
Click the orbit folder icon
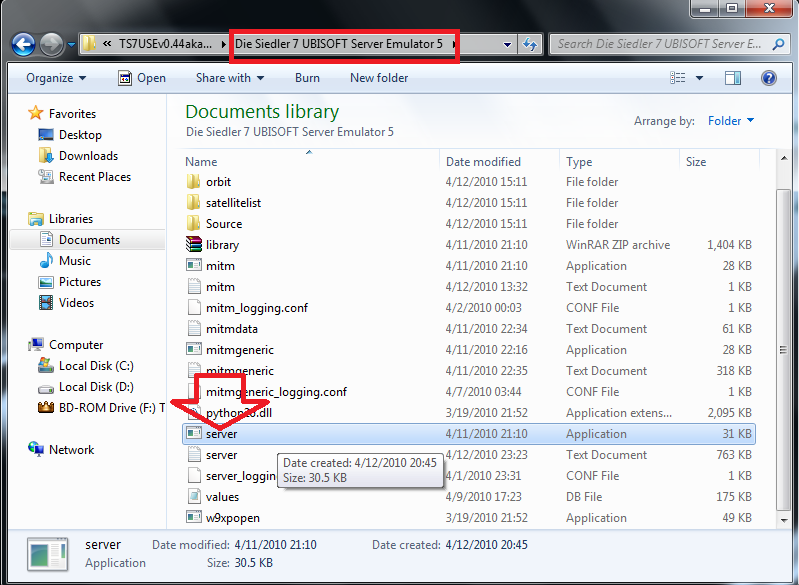[195, 182]
